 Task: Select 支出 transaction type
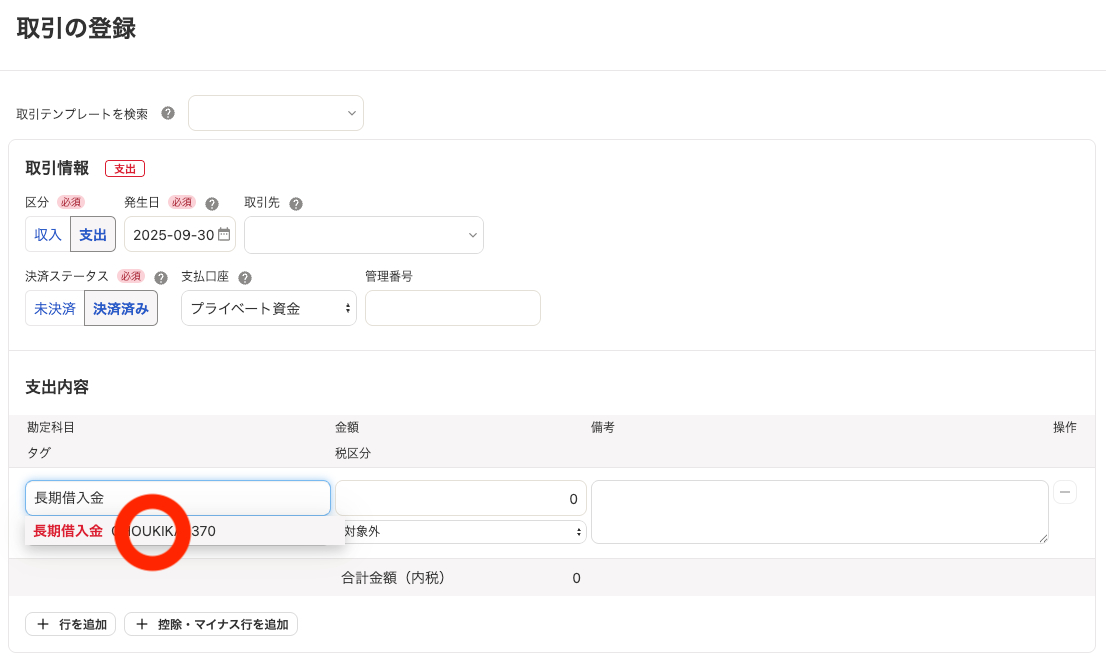[x=93, y=235]
